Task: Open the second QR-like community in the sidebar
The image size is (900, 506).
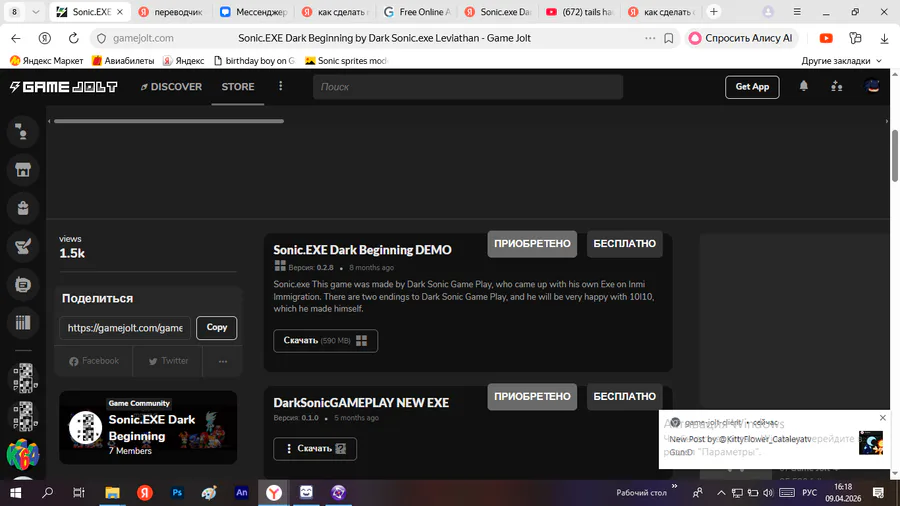Action: [23, 416]
